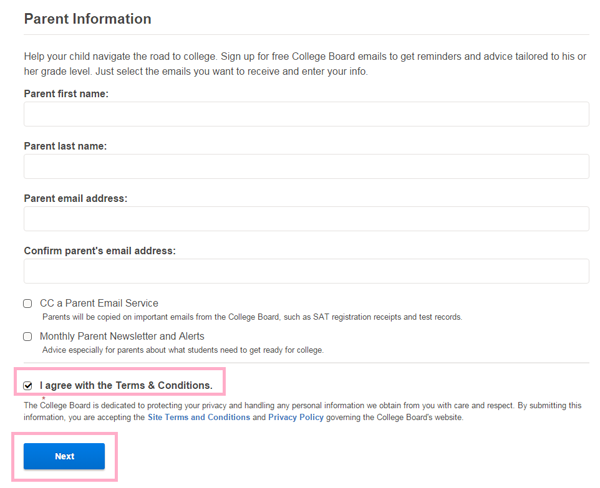Click the "I agree with the Terms & Conditions." text
This screenshot has width=600, height=488.
[126, 386]
